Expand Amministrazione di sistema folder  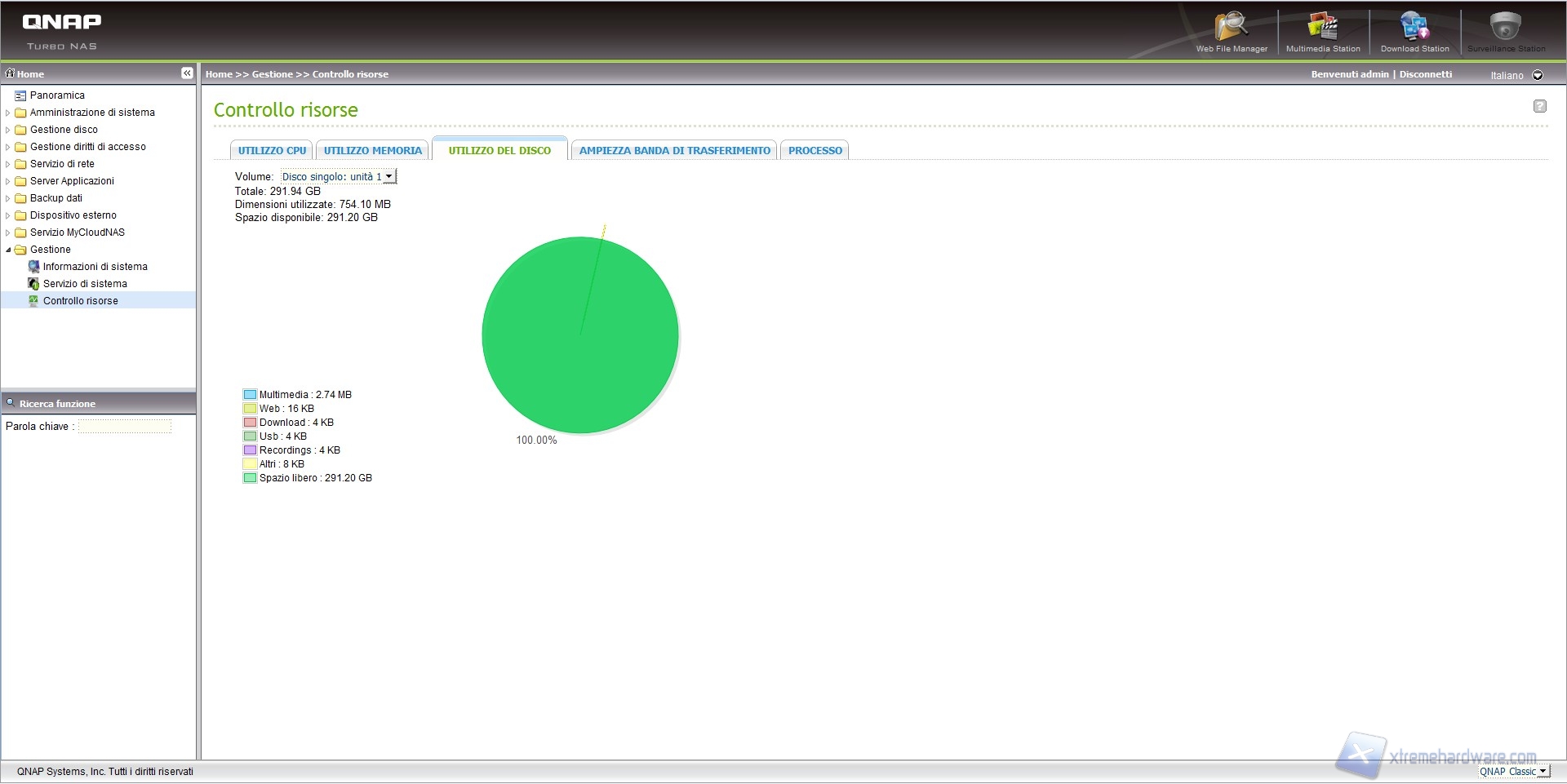tap(8, 113)
